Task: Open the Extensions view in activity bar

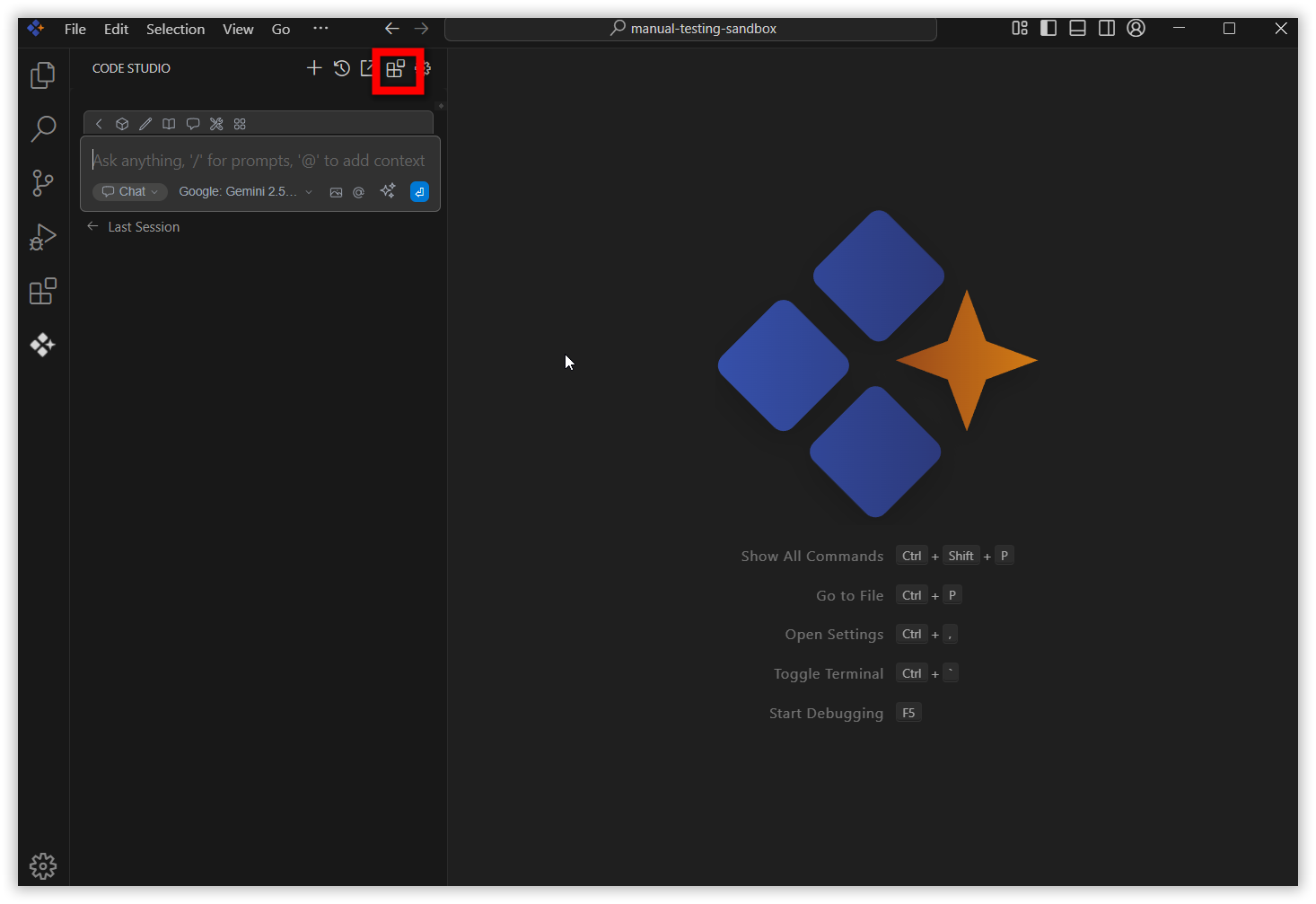Action: tap(43, 291)
